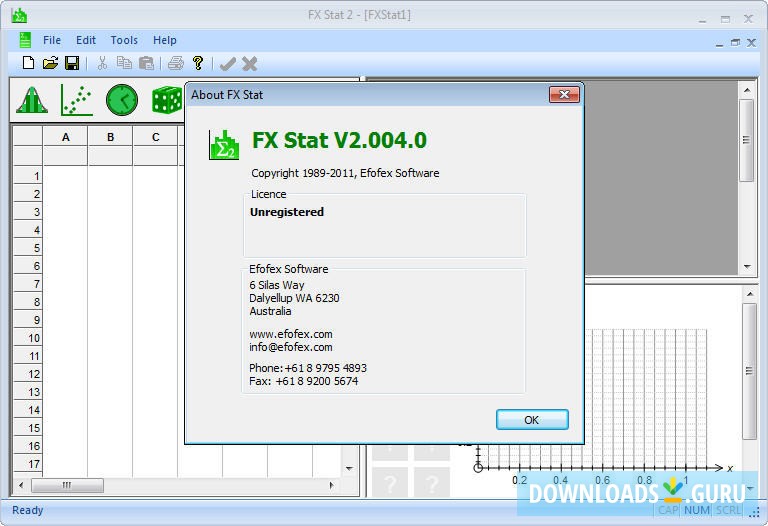Select row 5 header in the spreadsheet
Viewport: 768px width, 526px height.
tap(28, 248)
